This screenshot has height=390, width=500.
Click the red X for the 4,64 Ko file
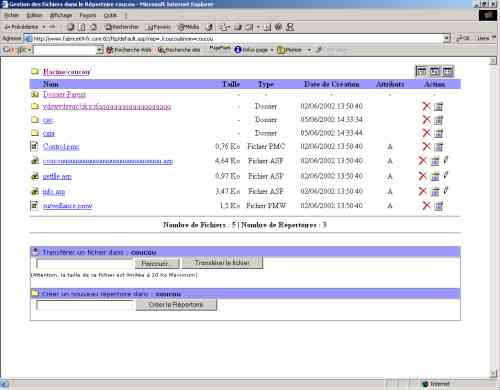(x=423, y=161)
